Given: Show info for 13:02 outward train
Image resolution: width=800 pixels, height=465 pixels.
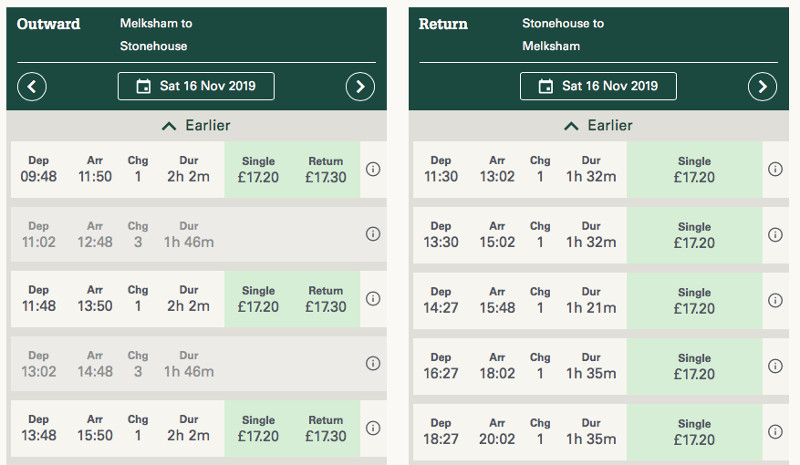Looking at the screenshot, I should pos(373,363).
